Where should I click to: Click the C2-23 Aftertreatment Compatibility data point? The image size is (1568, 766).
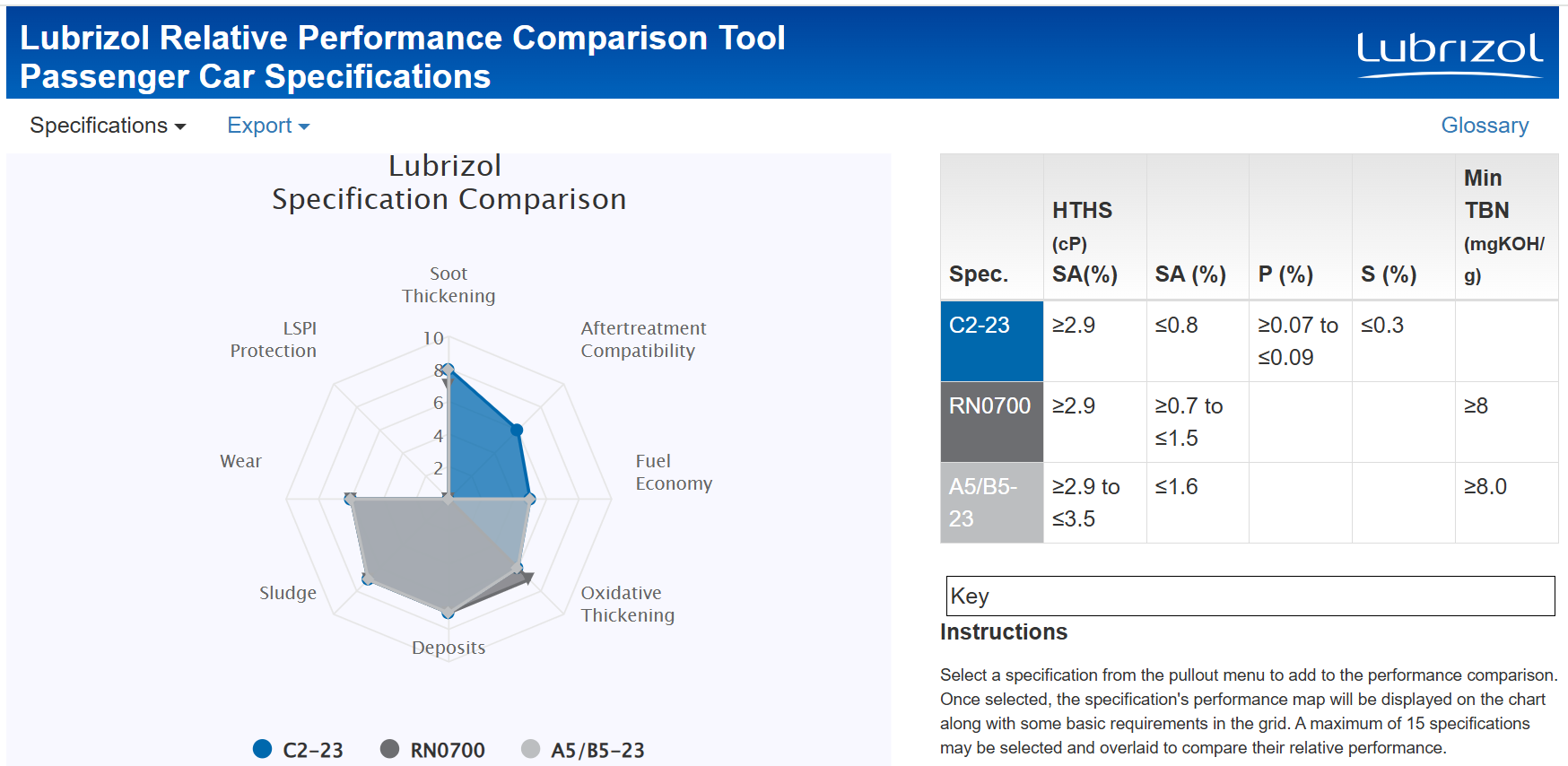517,431
